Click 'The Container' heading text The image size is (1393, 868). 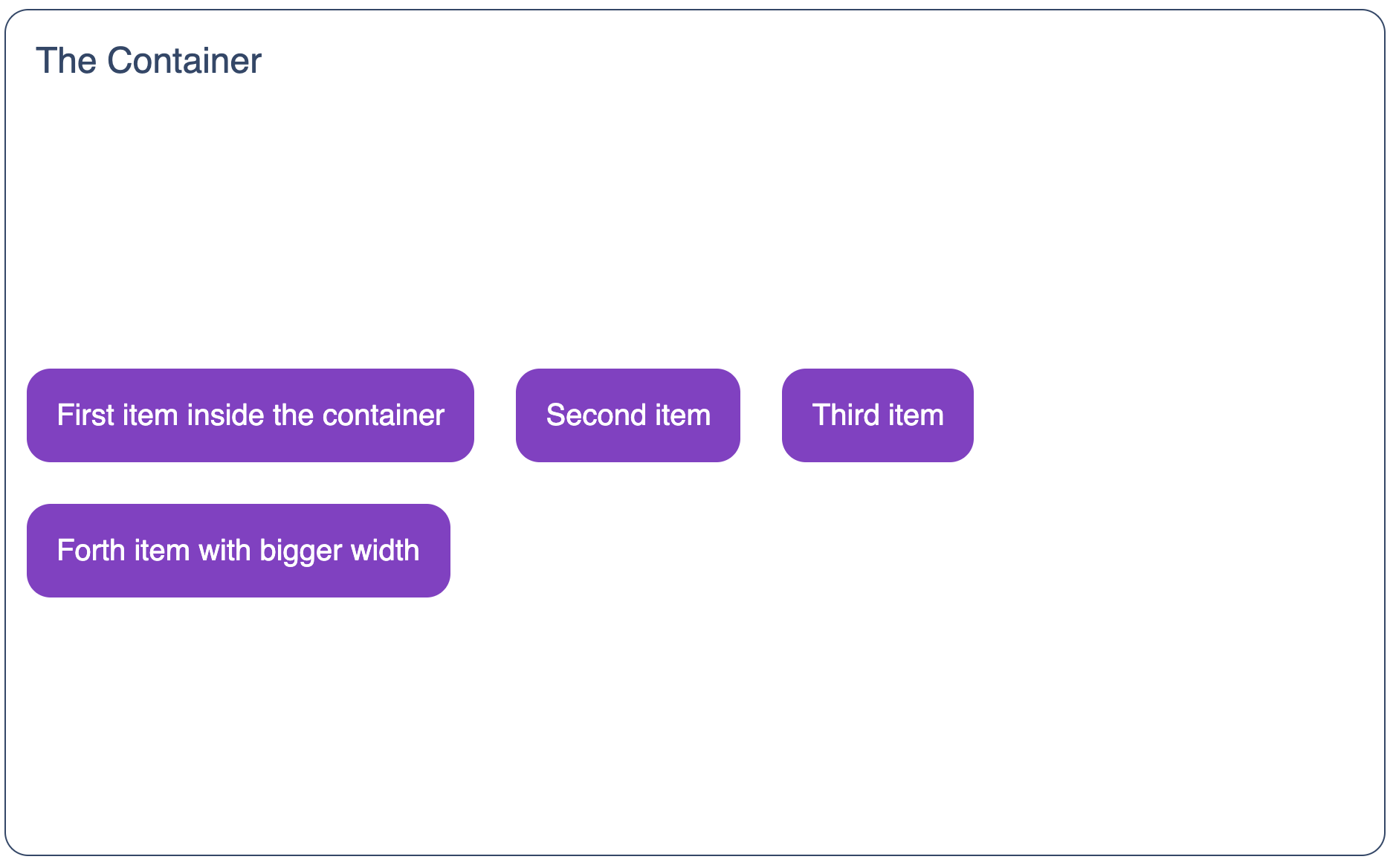(149, 61)
